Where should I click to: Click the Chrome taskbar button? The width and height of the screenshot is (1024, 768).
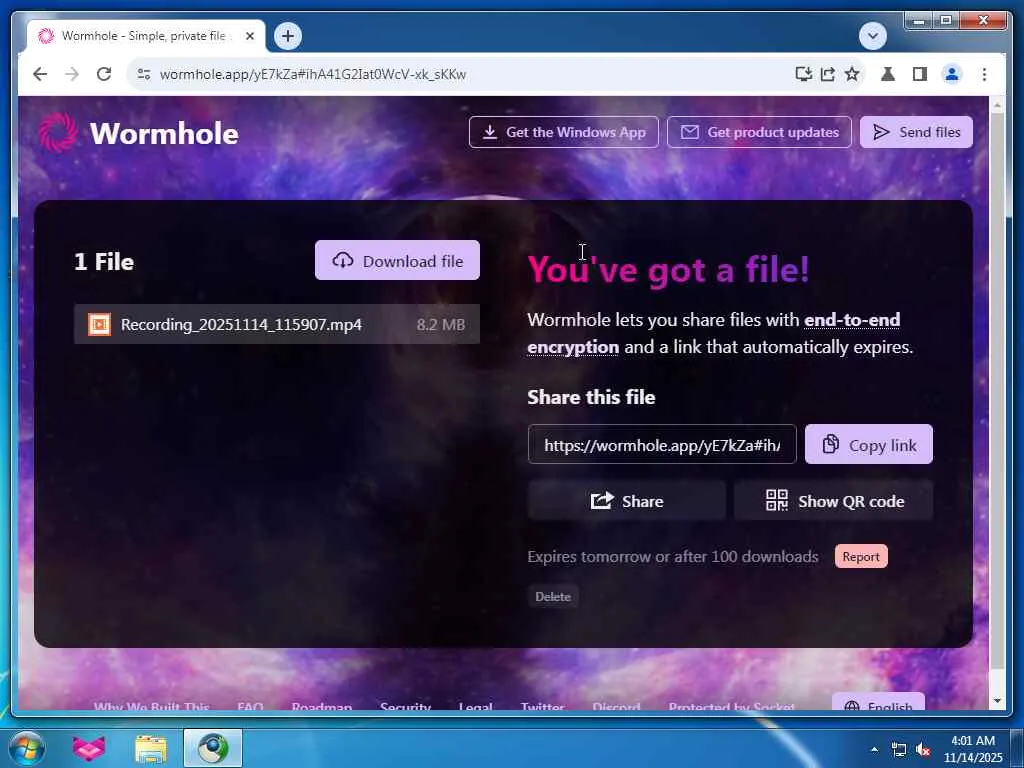point(213,748)
